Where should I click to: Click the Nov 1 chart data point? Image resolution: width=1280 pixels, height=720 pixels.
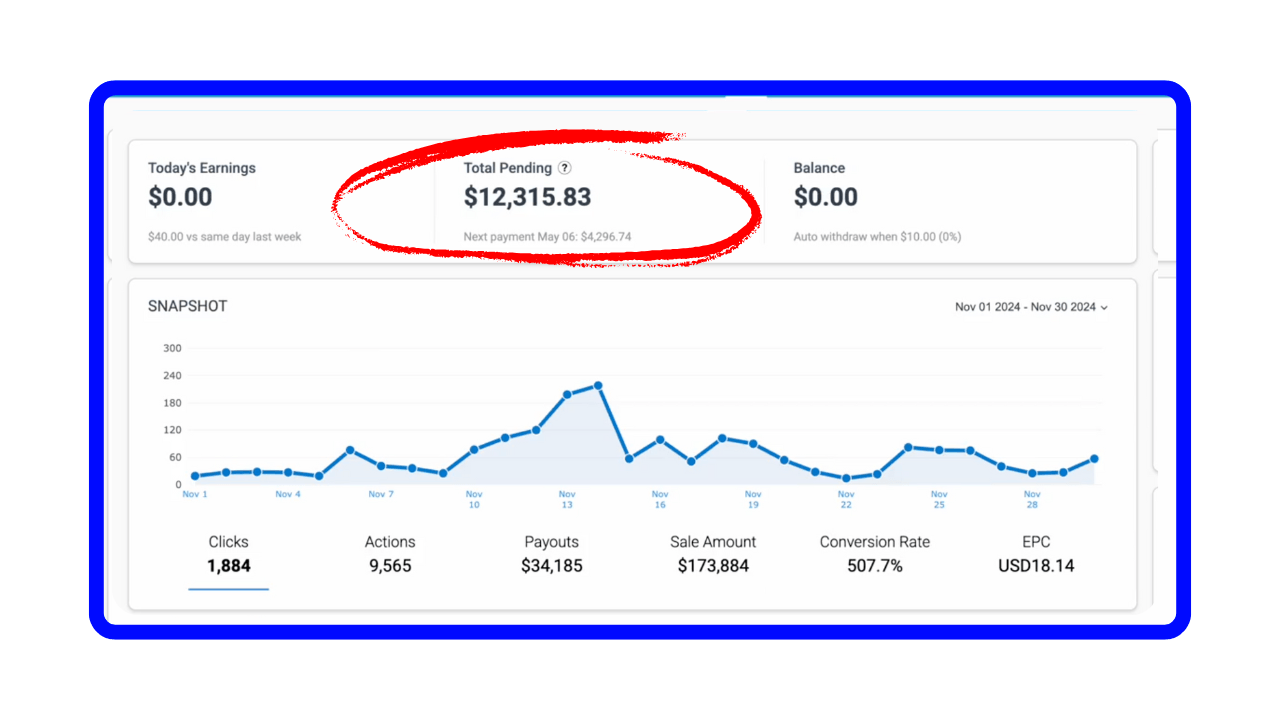pos(195,476)
